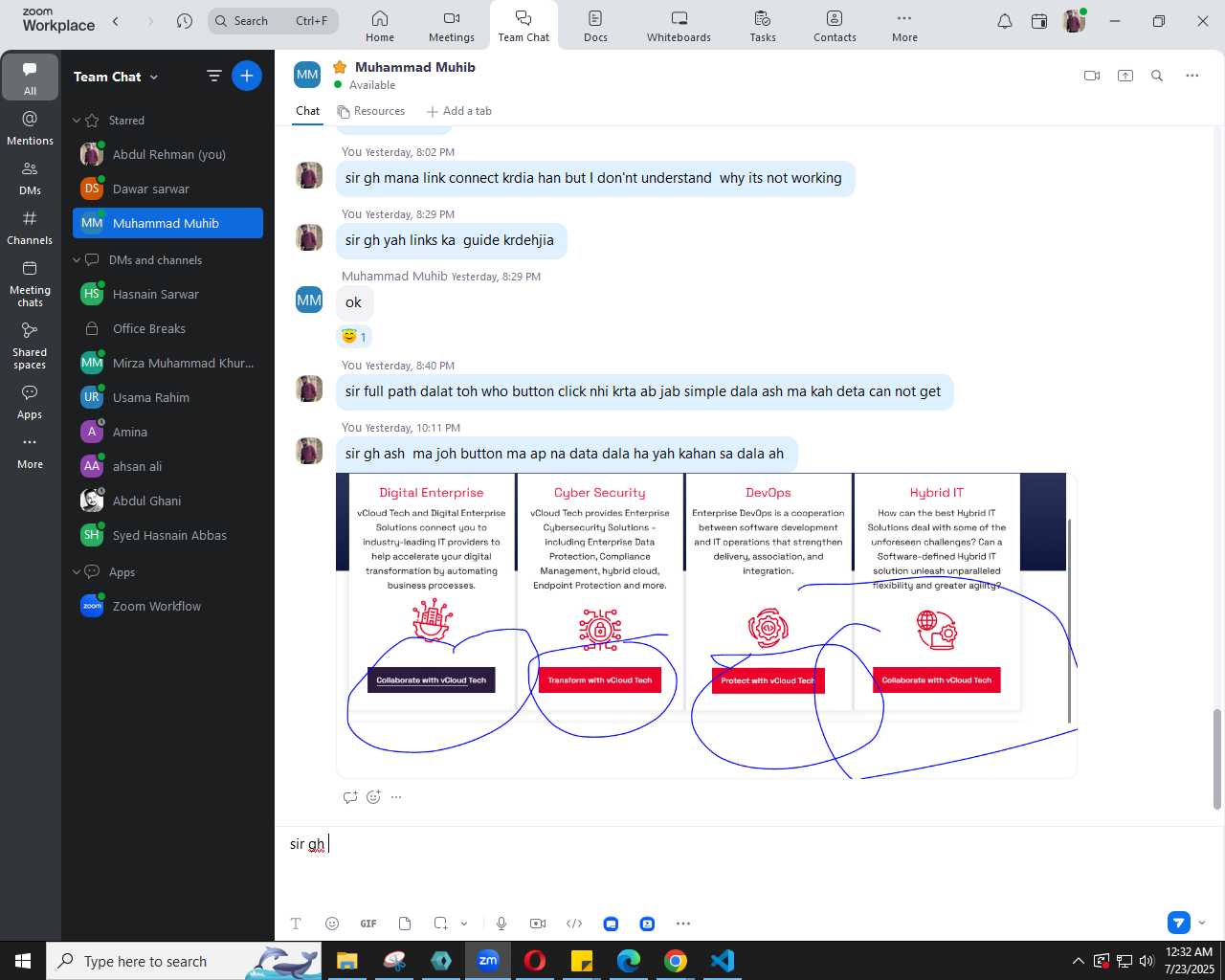Add a reaction to the image message

tap(373, 797)
